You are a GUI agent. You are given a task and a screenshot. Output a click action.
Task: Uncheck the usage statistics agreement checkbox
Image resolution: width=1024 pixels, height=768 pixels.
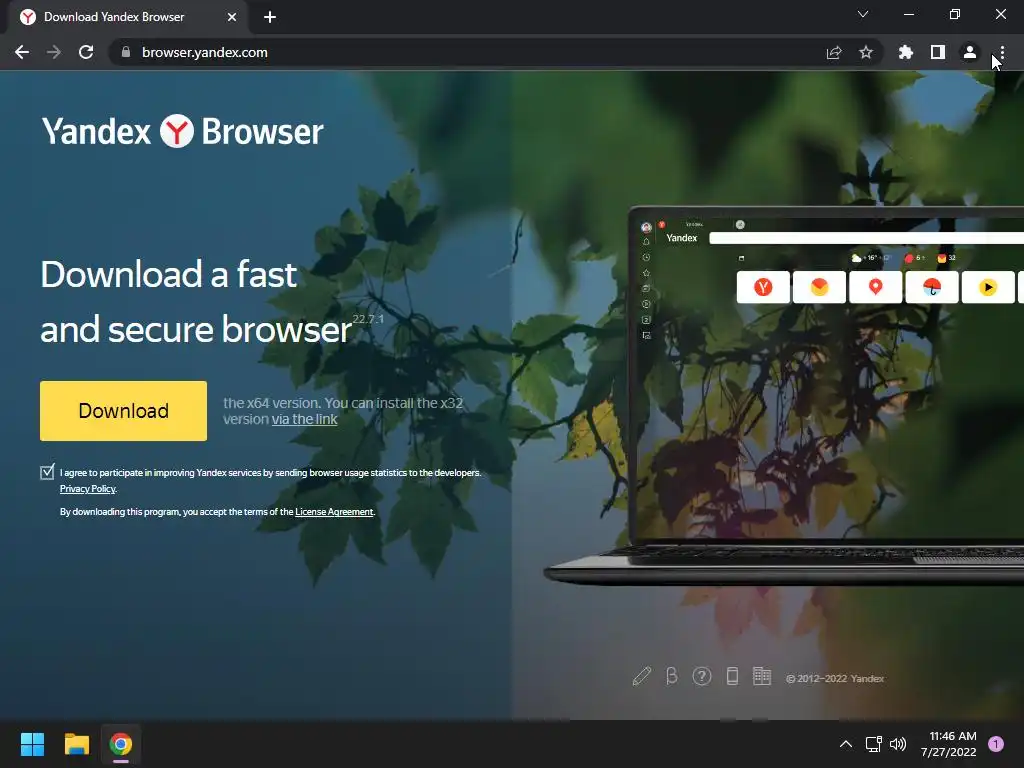click(x=47, y=472)
